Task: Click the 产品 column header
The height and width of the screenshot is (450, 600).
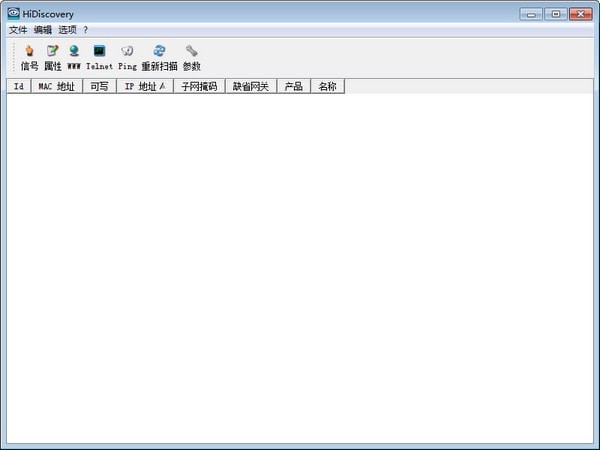Action: point(293,87)
